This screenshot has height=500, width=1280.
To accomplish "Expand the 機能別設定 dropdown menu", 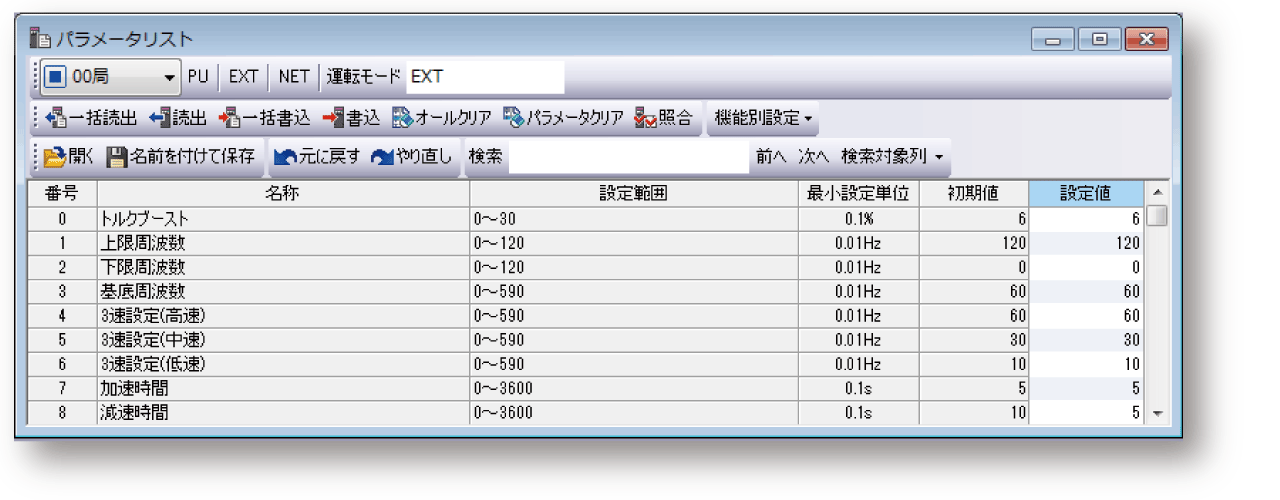I will coord(762,118).
